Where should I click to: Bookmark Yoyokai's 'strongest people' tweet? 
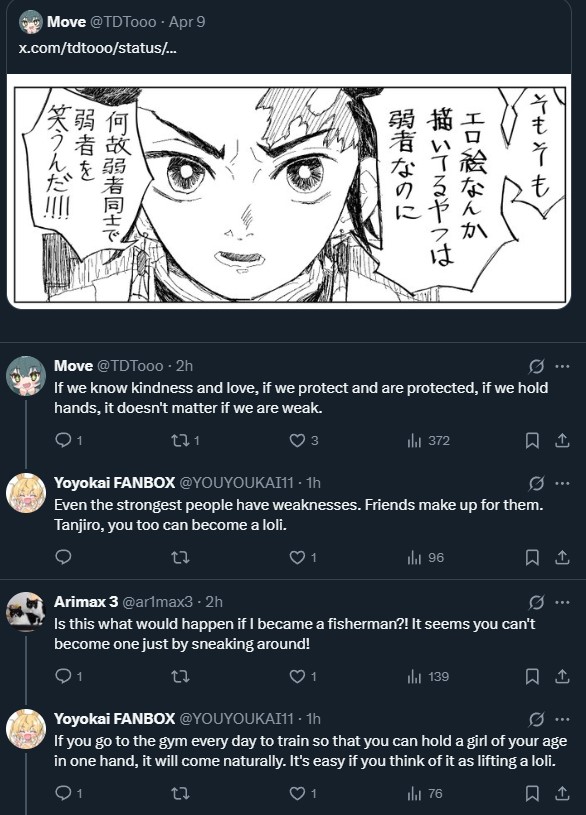pyautogui.click(x=532, y=558)
